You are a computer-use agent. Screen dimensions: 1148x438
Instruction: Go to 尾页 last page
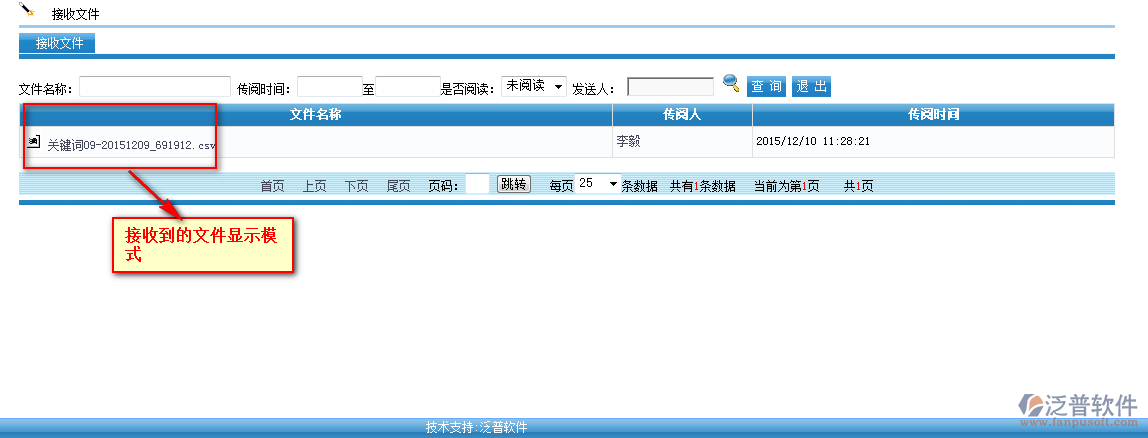[x=398, y=186]
